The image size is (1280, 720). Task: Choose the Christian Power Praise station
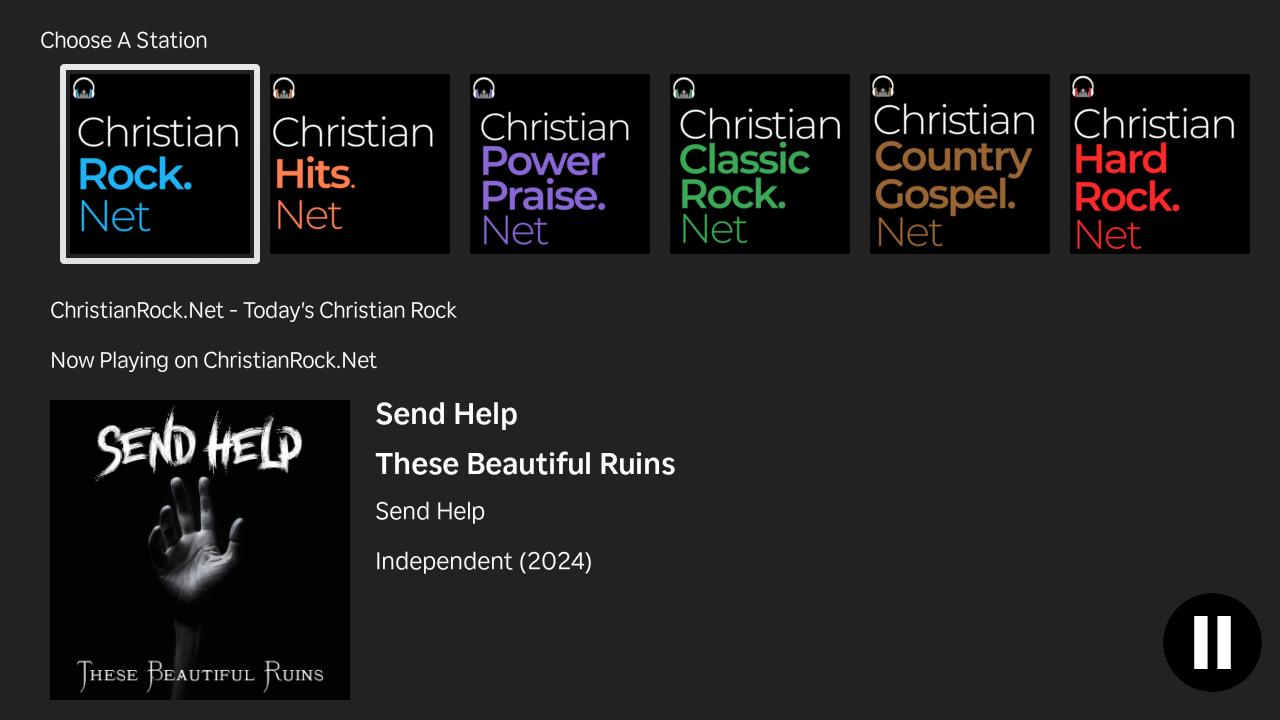tap(560, 165)
